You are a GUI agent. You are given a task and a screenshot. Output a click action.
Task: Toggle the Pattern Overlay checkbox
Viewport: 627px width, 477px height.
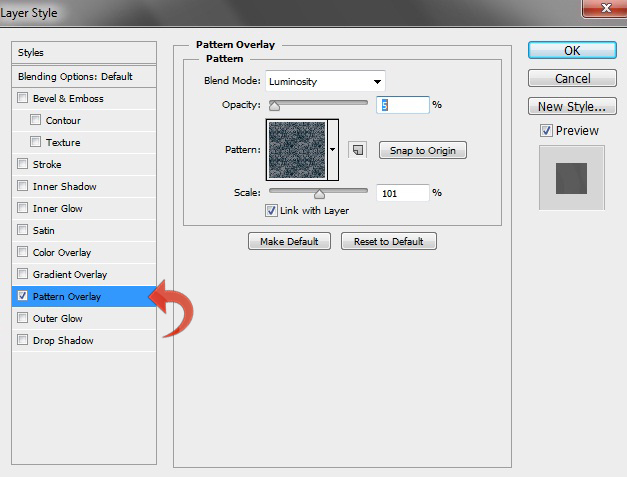23,297
